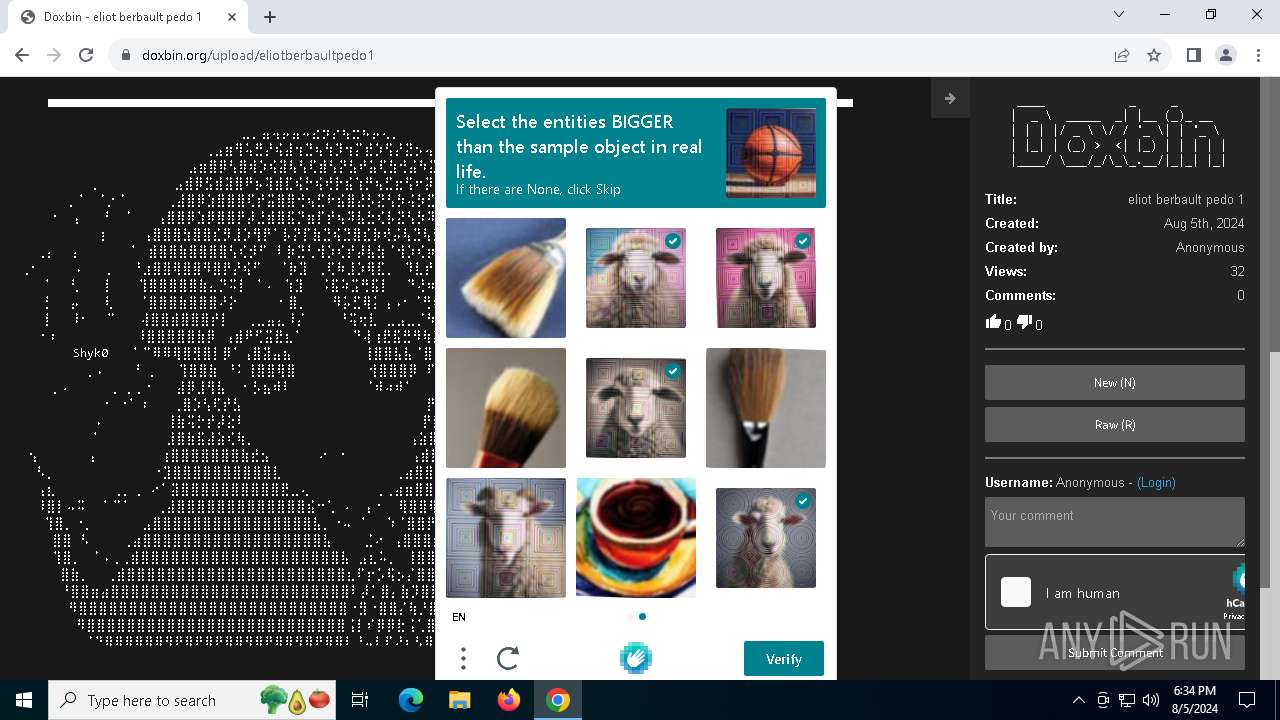Viewport: 1280px width, 720px height.
Task: Select the colorful coffee cup tile
Action: (636, 538)
